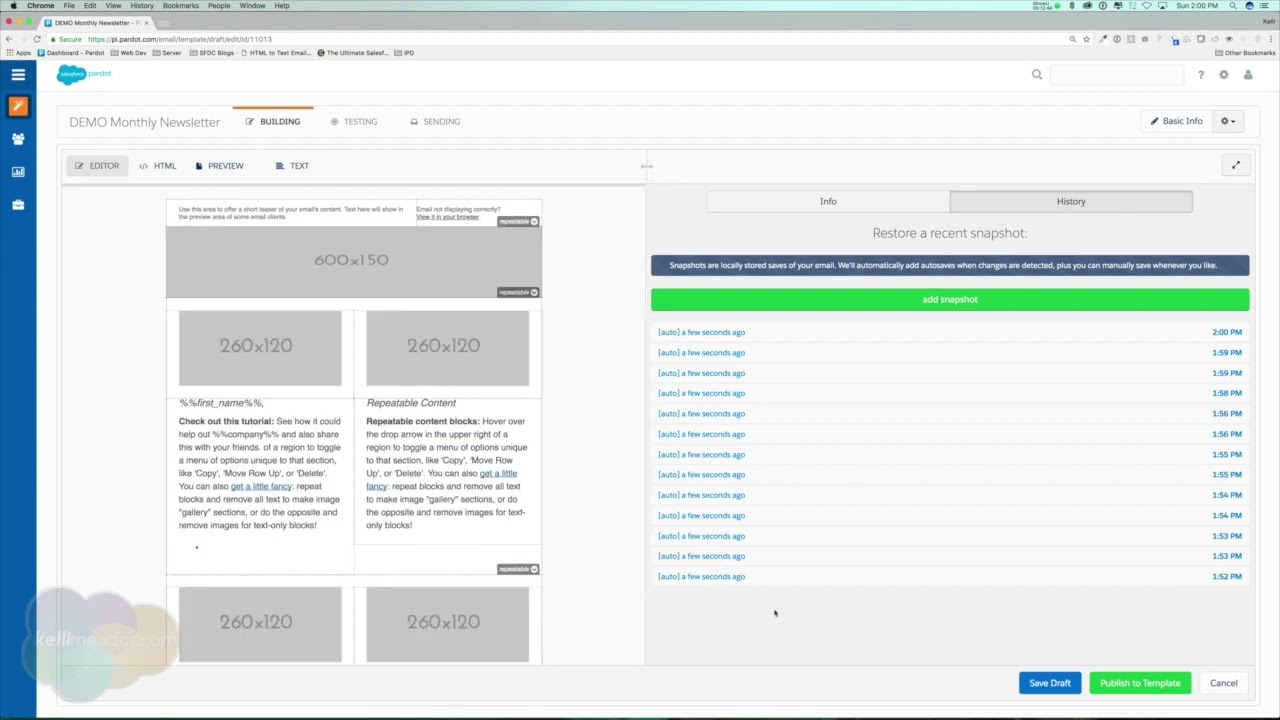Open the Server bookmarks folder
1280x720 pixels.
click(x=167, y=53)
